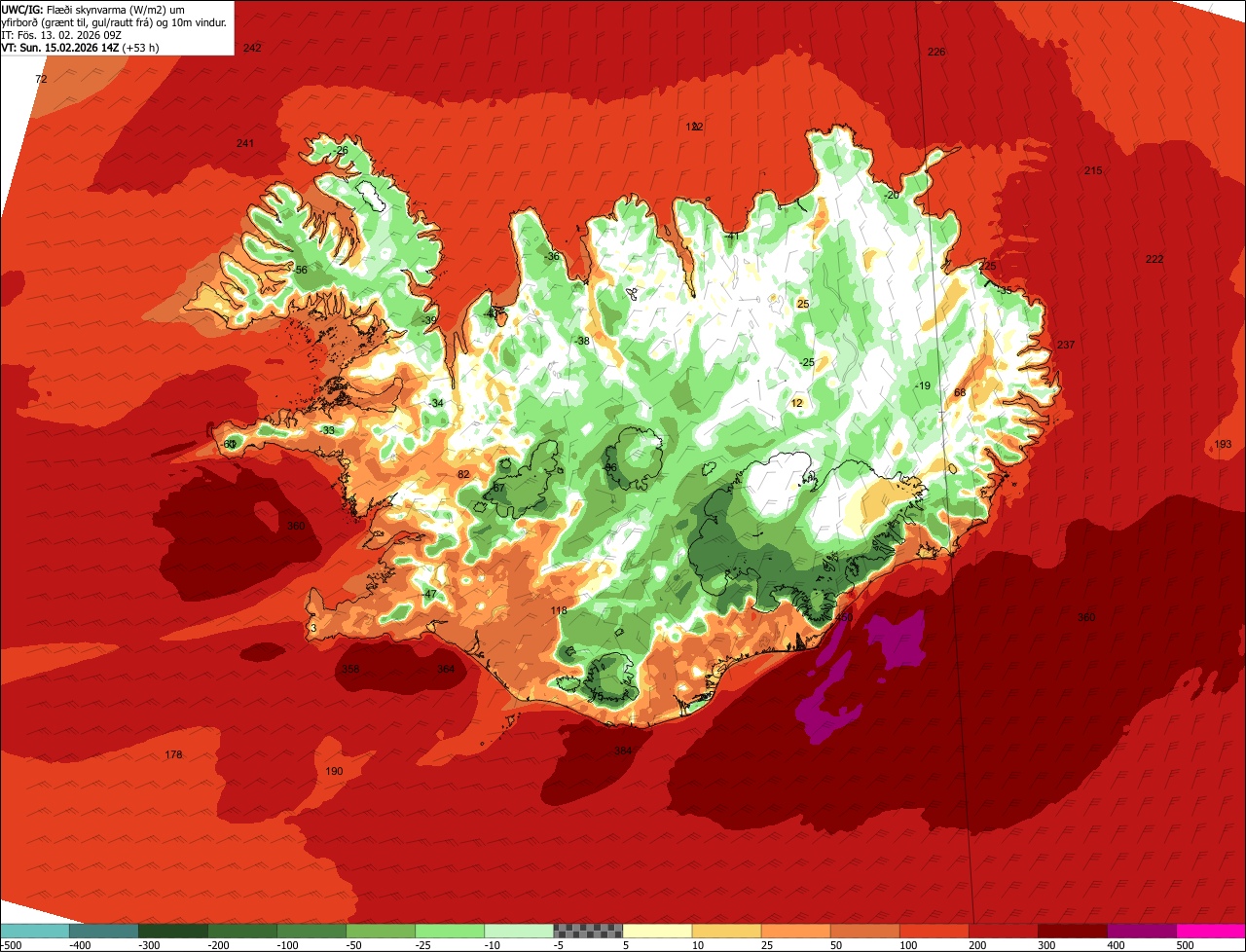Click the map value '226'

coord(936,52)
